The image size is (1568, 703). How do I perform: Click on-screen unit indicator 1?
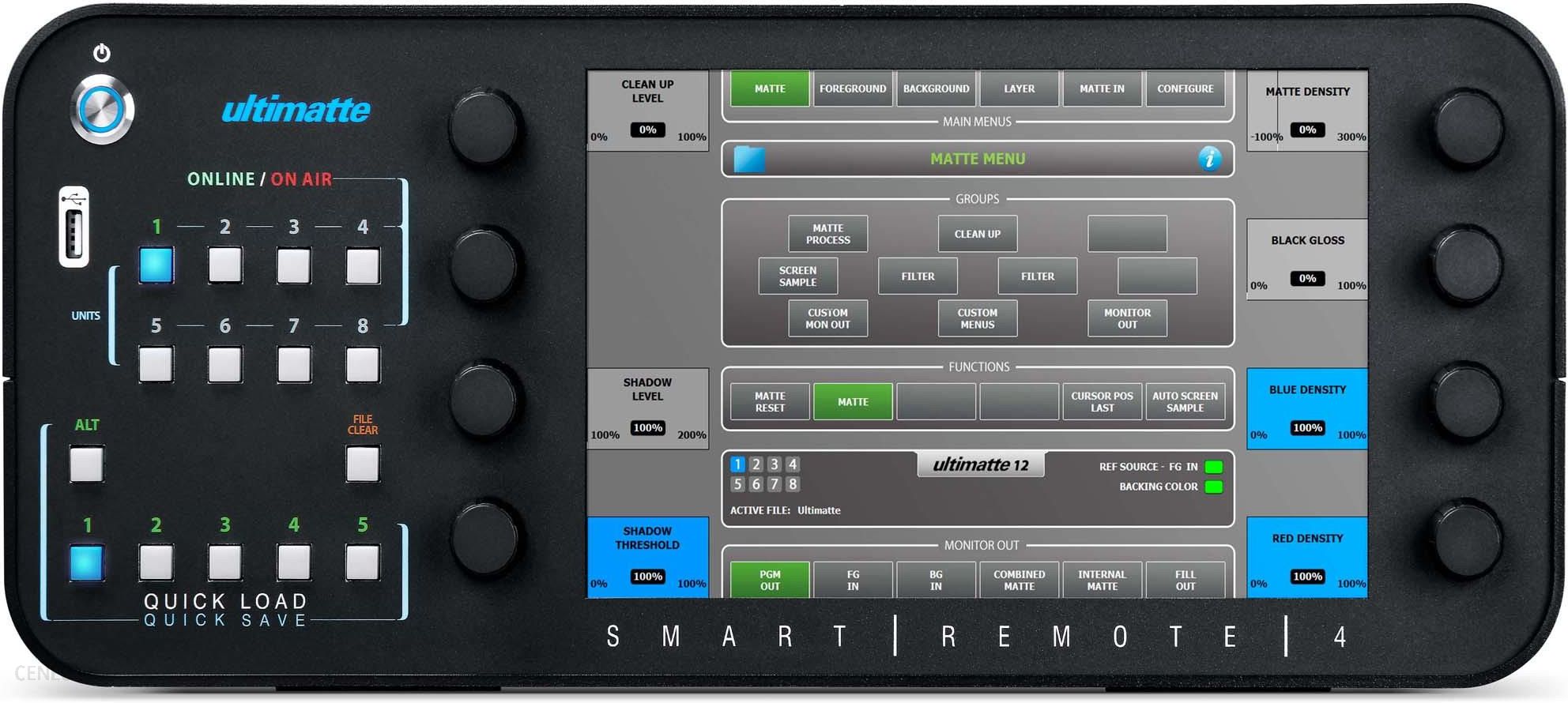737,464
